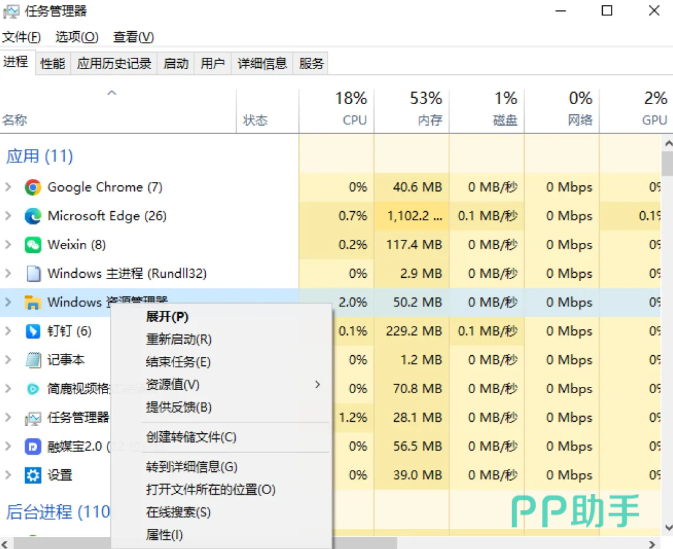Click the 简鹿视频 app icon
Viewport: 673px width, 549px height.
pyautogui.click(x=33, y=389)
